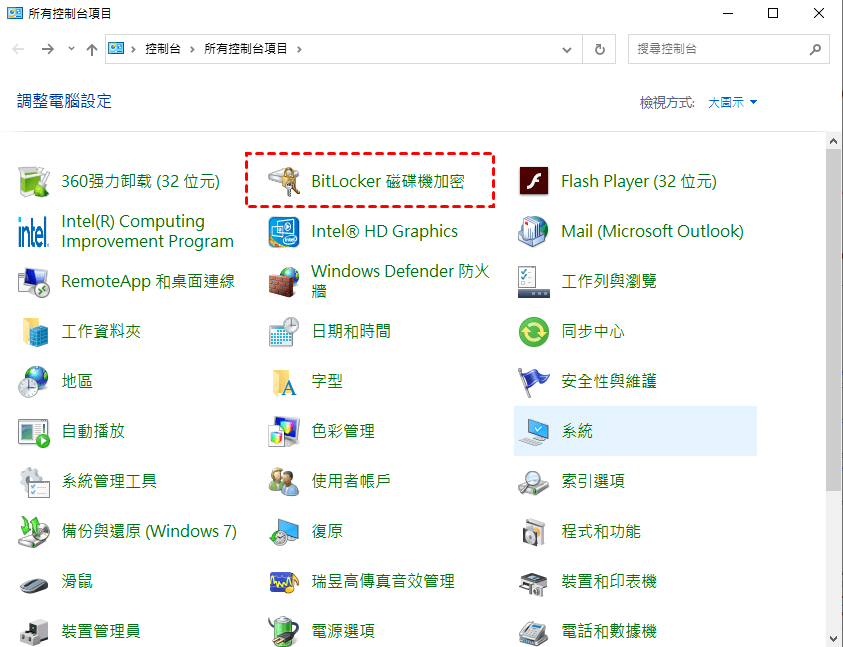Click the 安全性與維護 label
Viewport: 843px width, 647px height.
(609, 381)
